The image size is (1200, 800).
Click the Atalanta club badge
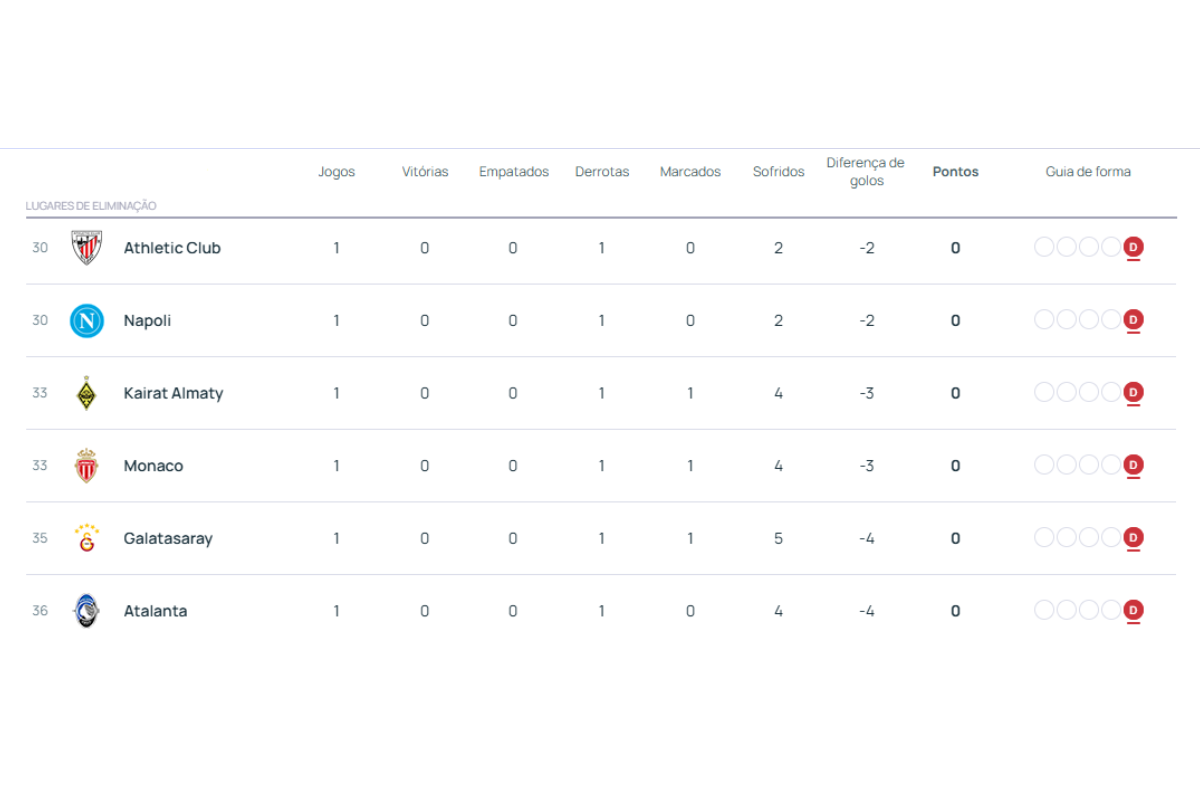87,611
